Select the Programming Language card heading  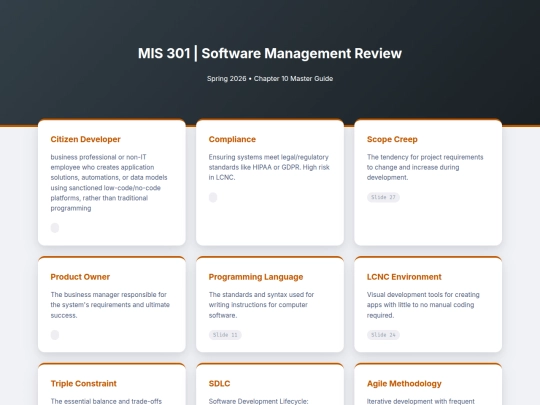tap(256, 277)
